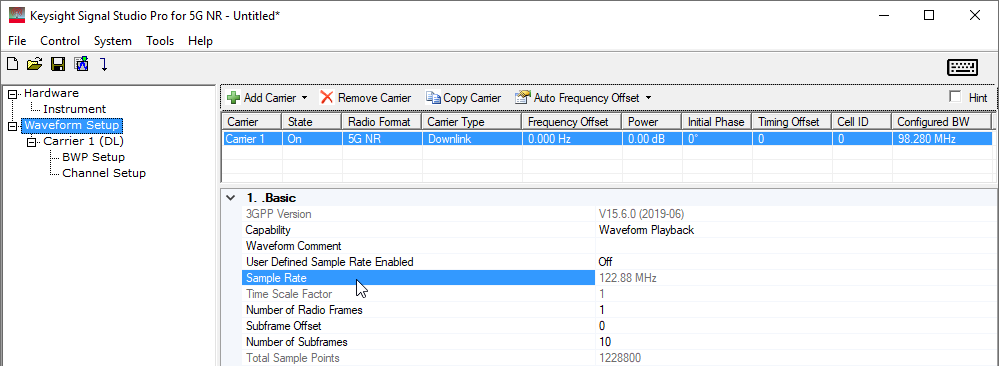Click the 0° initial phase cell
This screenshot has width=999, height=366.
[x=717, y=138]
